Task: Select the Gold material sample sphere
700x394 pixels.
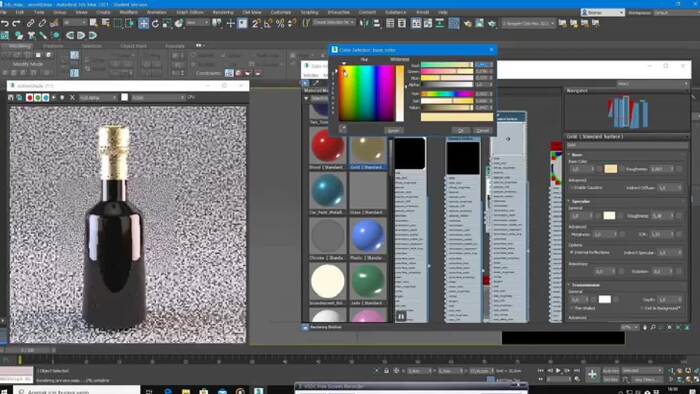Action: point(368,150)
